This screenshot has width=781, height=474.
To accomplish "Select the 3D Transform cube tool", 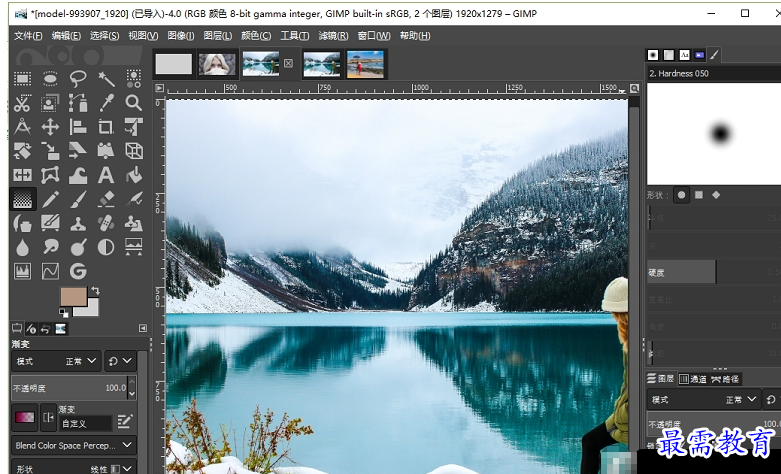I will pyautogui.click(x=133, y=151).
